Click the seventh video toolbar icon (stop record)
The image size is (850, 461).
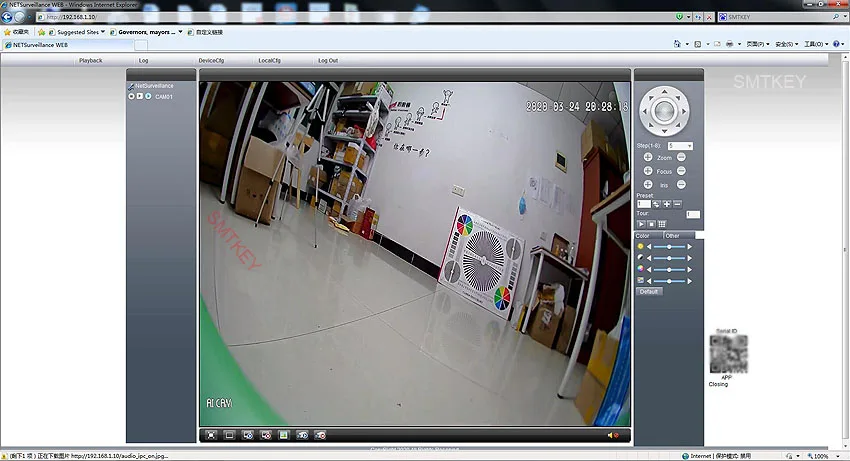point(320,435)
